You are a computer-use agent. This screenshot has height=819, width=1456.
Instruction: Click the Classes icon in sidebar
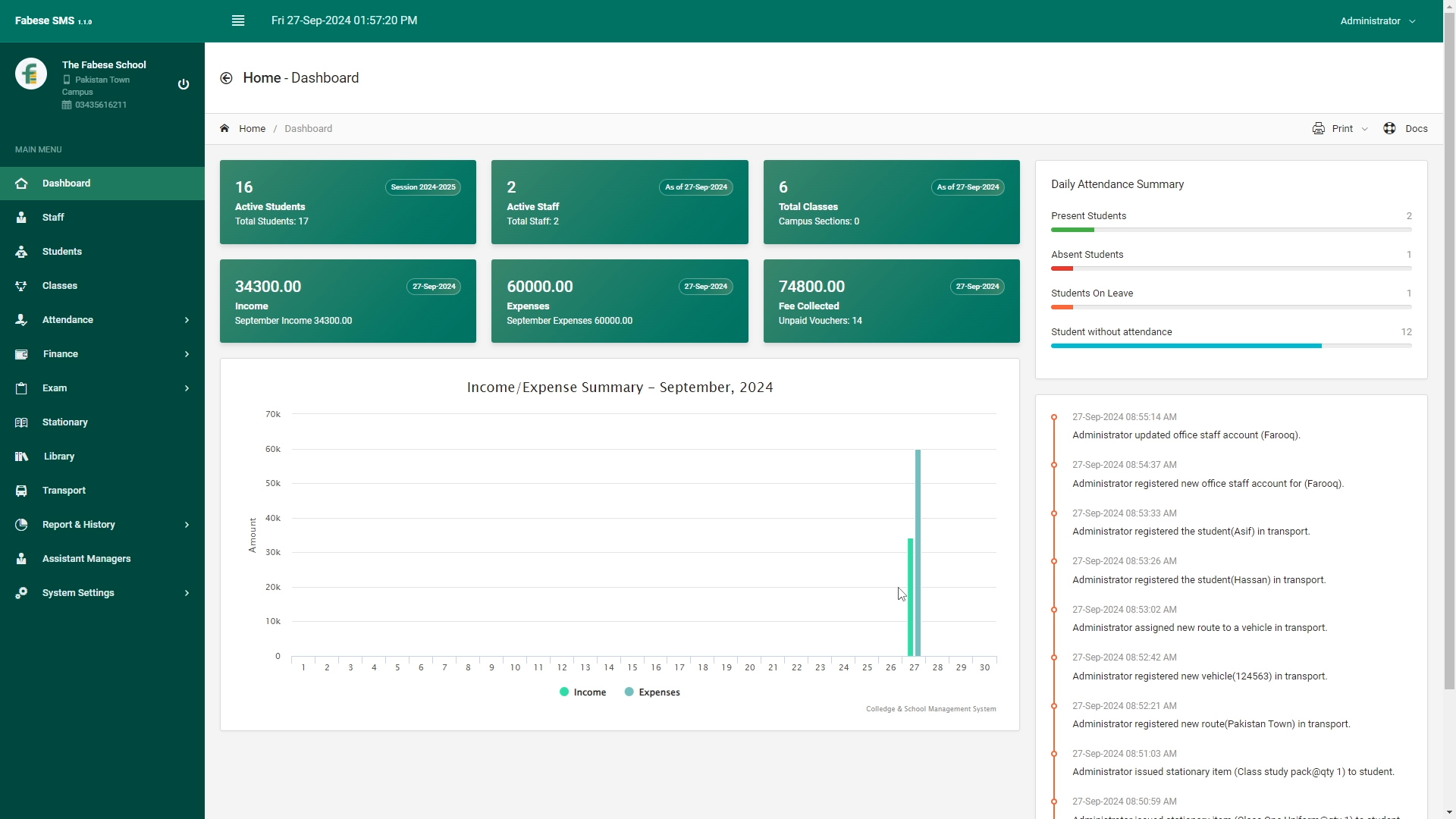point(21,286)
